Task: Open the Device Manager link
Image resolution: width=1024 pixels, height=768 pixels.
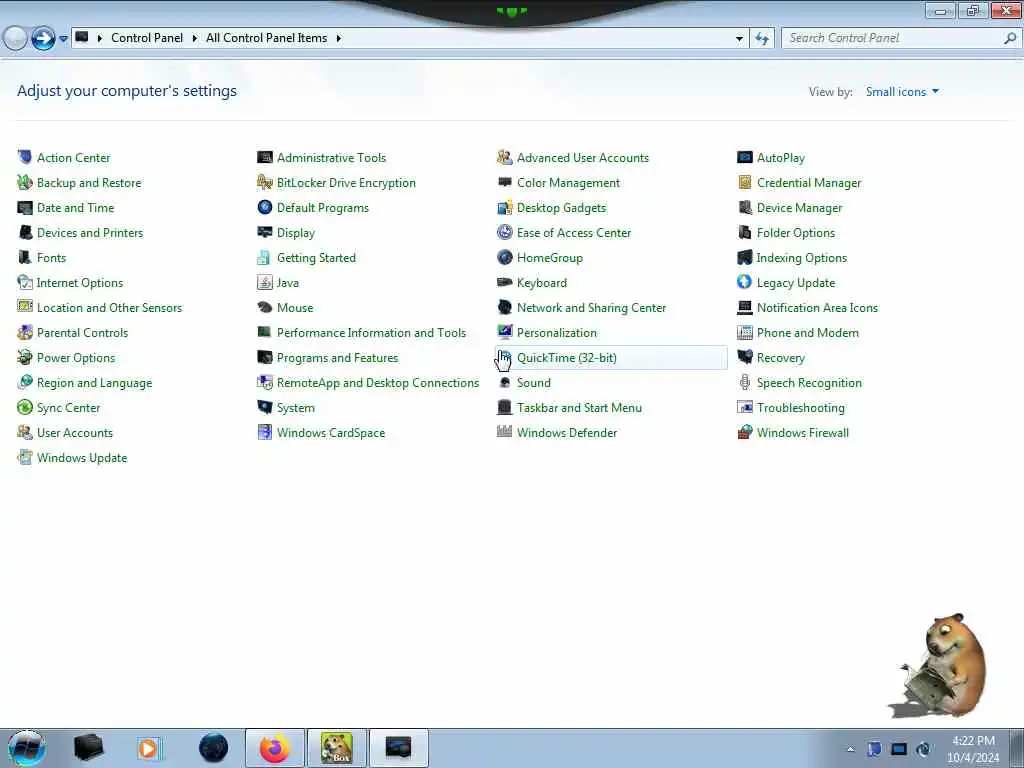Action: coord(799,208)
